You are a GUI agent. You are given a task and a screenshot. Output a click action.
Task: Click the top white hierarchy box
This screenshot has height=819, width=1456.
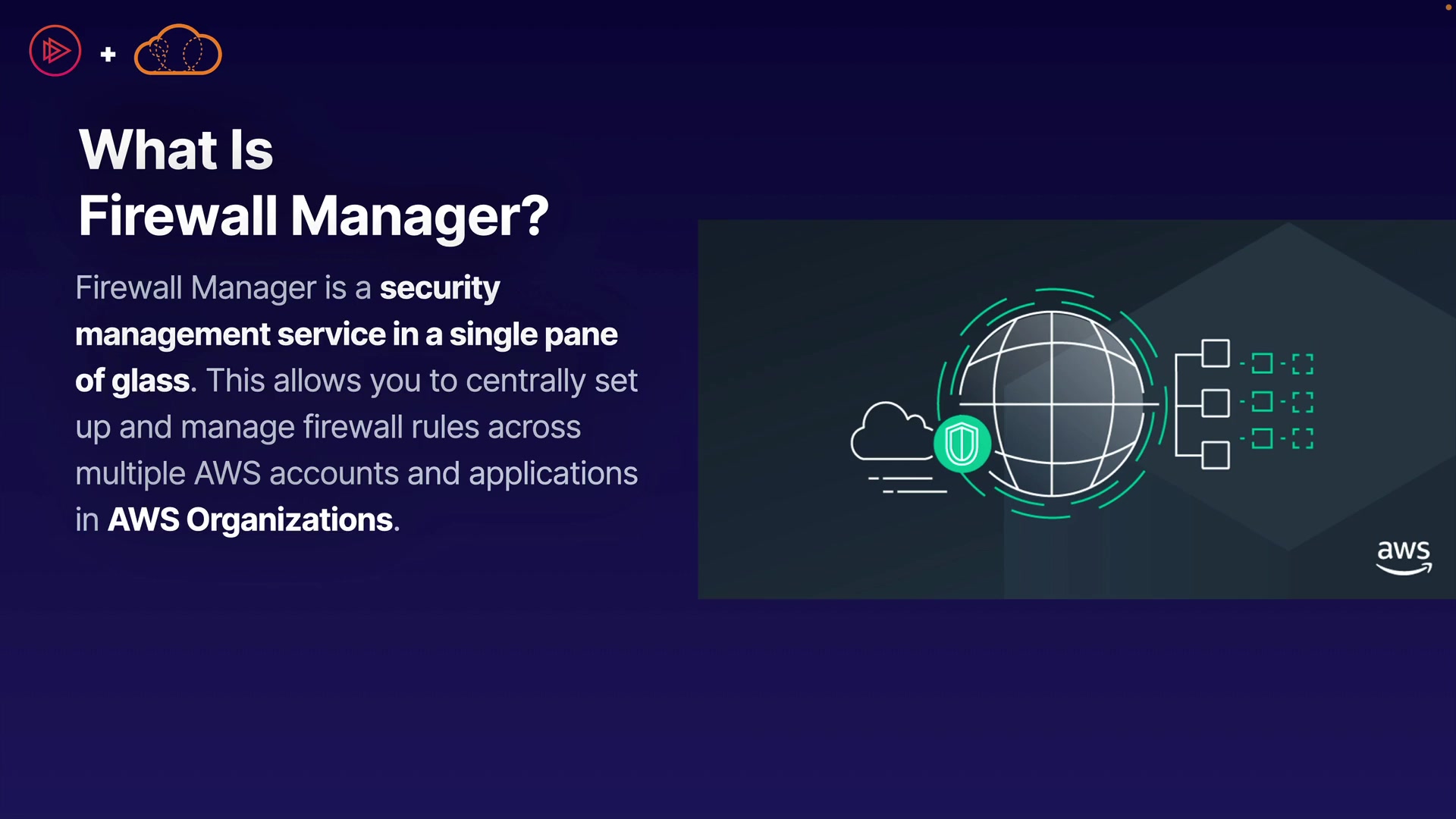click(x=1216, y=353)
